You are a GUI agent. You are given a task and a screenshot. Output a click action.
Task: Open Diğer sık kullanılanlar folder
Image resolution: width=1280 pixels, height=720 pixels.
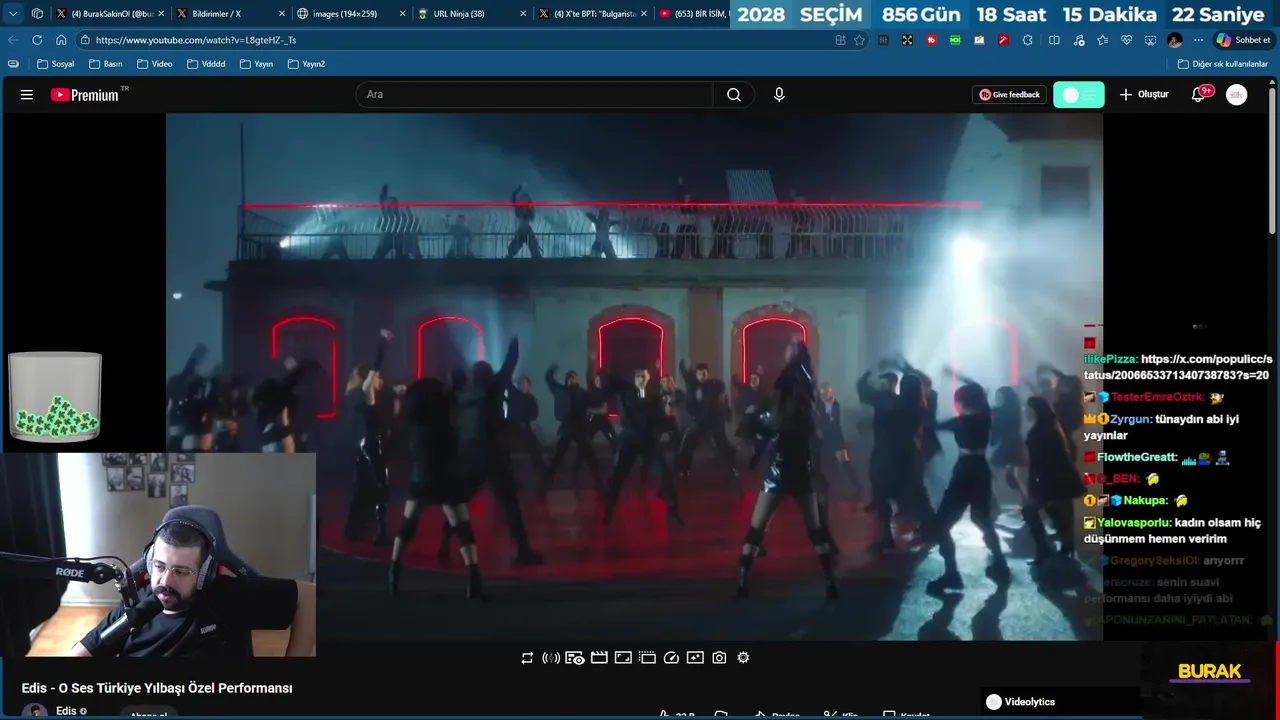pos(1222,64)
